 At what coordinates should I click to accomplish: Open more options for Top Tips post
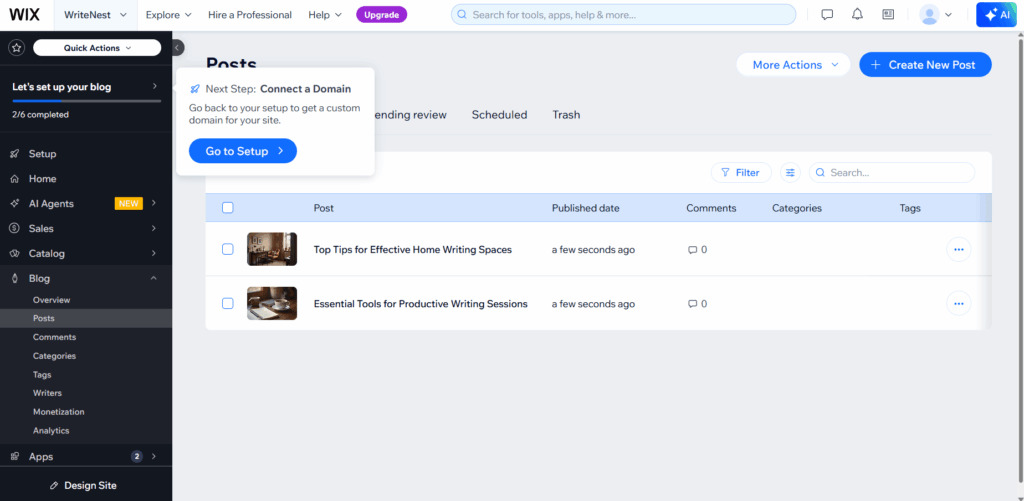(959, 250)
